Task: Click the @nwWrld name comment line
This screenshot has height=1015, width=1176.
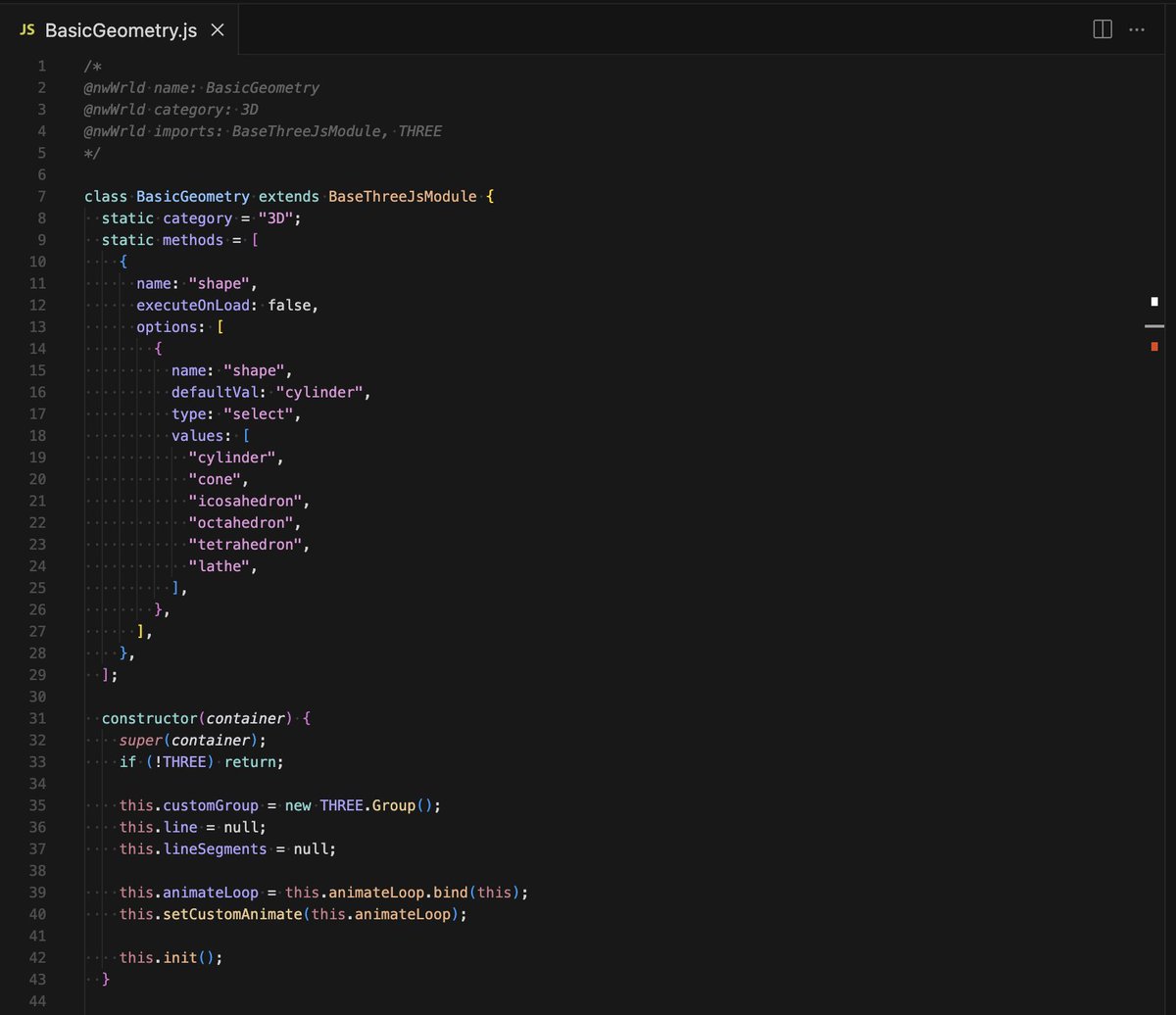Action: tap(202, 87)
